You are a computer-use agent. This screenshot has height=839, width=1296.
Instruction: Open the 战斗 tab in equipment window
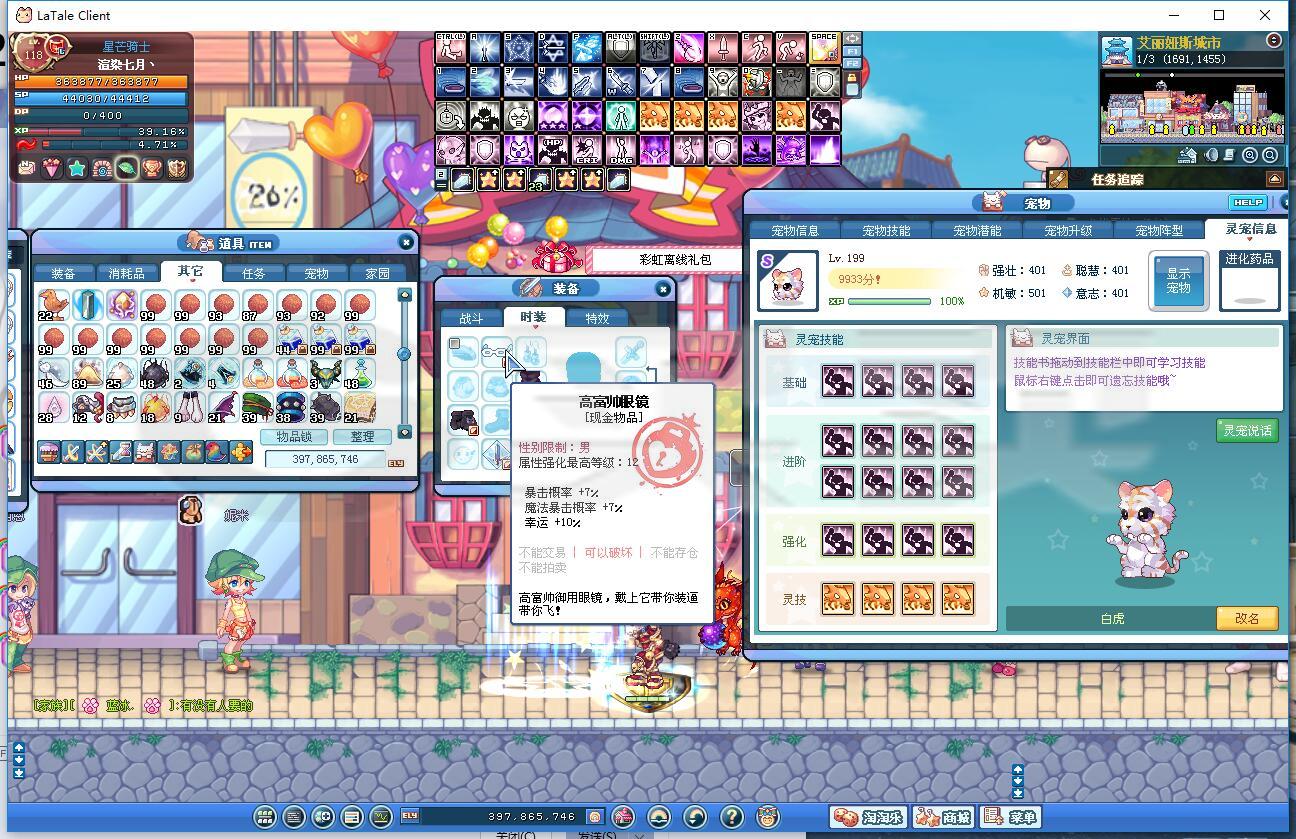[x=471, y=318]
